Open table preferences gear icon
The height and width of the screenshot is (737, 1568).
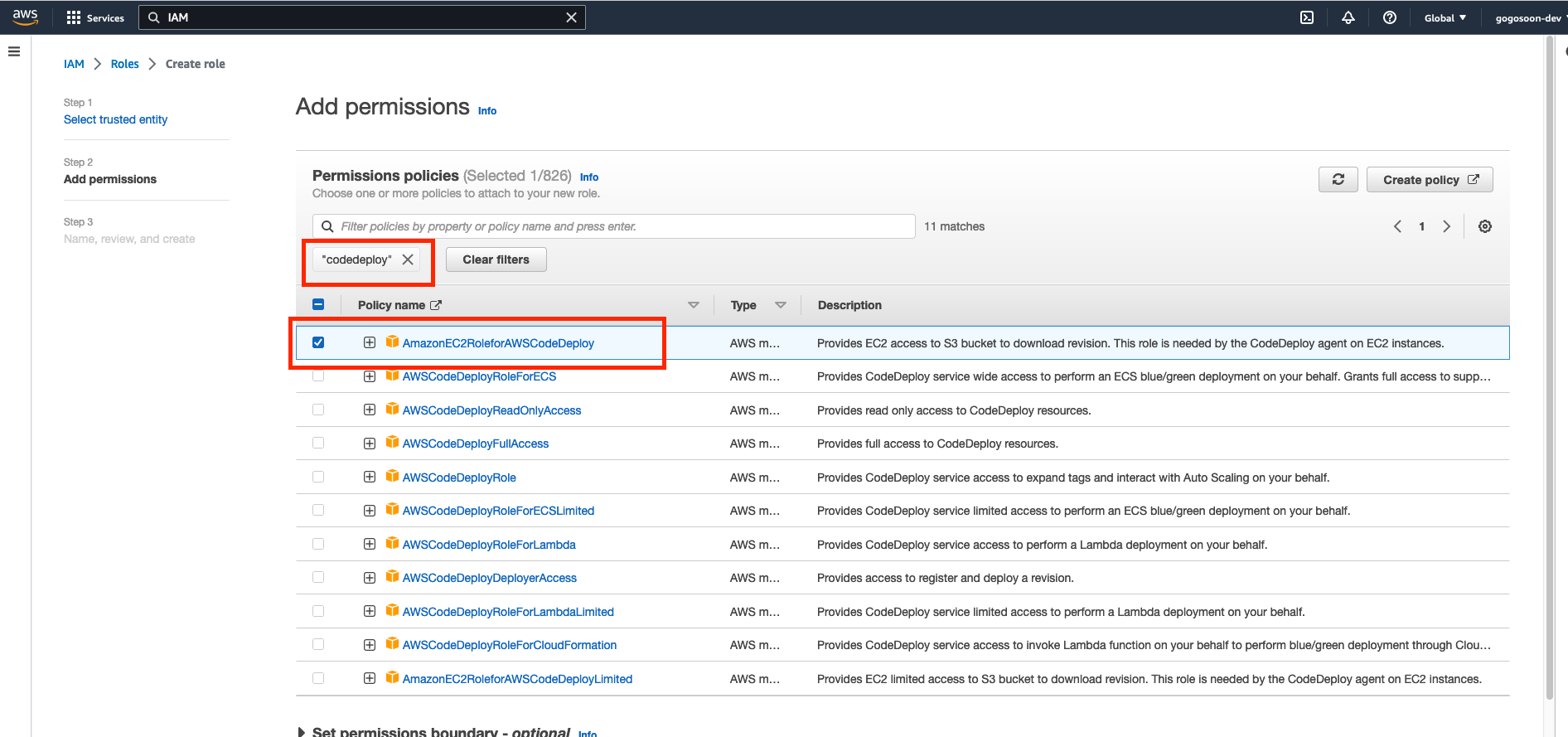click(1485, 226)
